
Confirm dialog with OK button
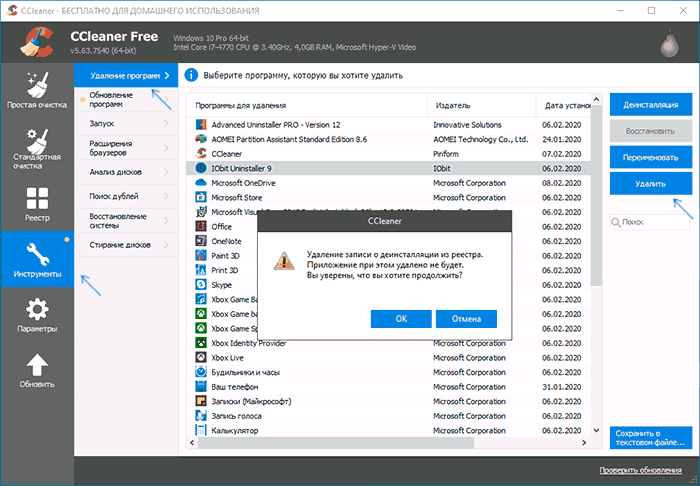401,319
